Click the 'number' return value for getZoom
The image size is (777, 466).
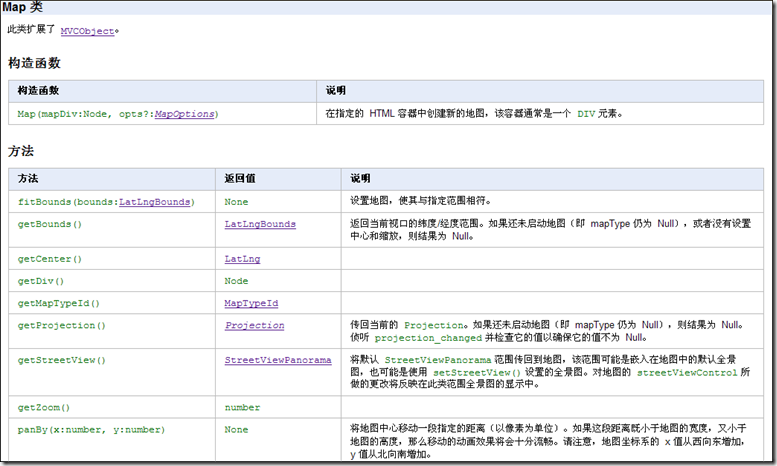coord(242,407)
